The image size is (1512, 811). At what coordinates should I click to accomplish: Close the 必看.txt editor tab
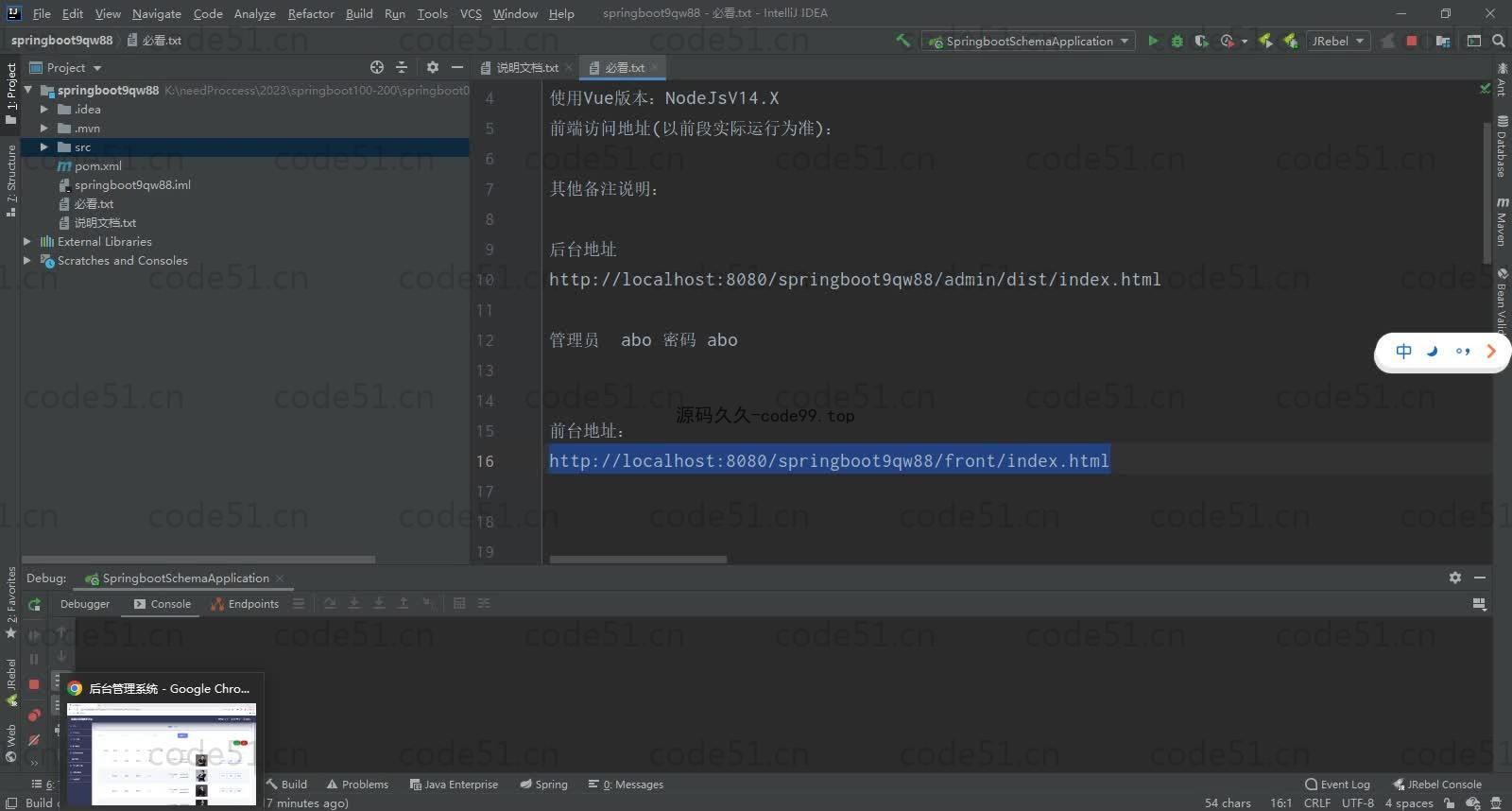[x=655, y=67]
